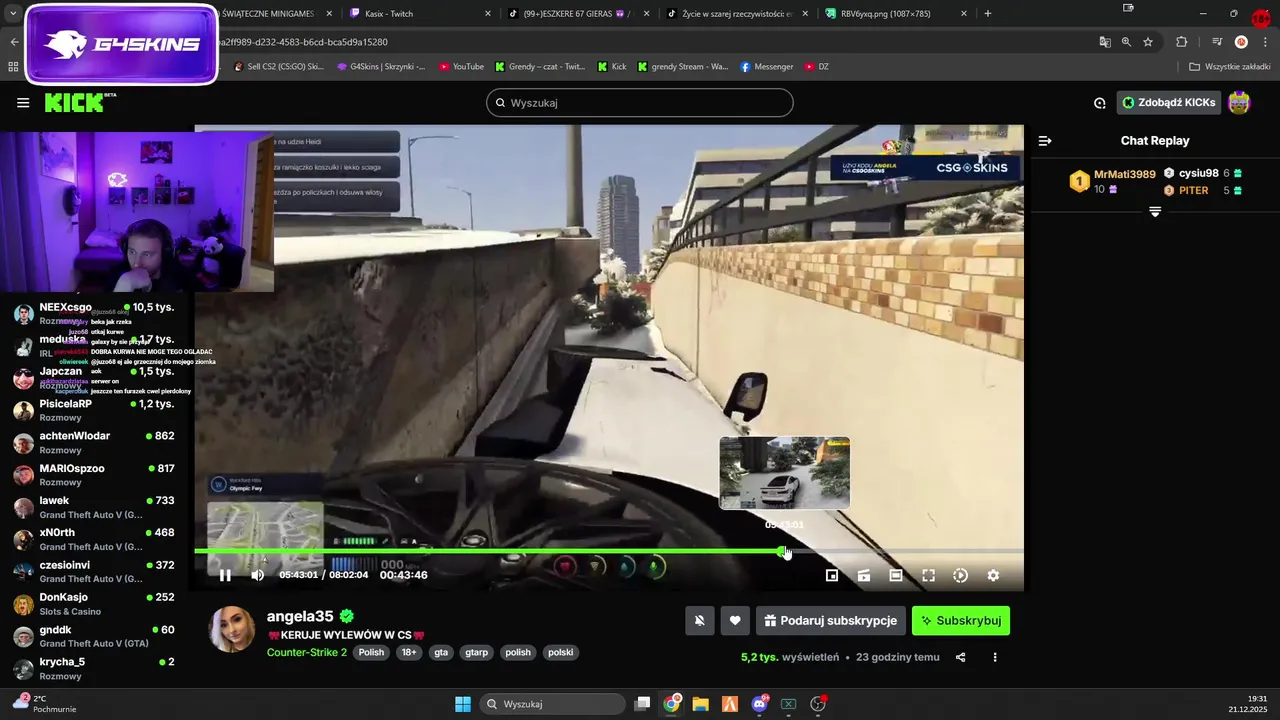Image resolution: width=1280 pixels, height=720 pixels.
Task: Open video player settings gear
Action: click(x=993, y=575)
